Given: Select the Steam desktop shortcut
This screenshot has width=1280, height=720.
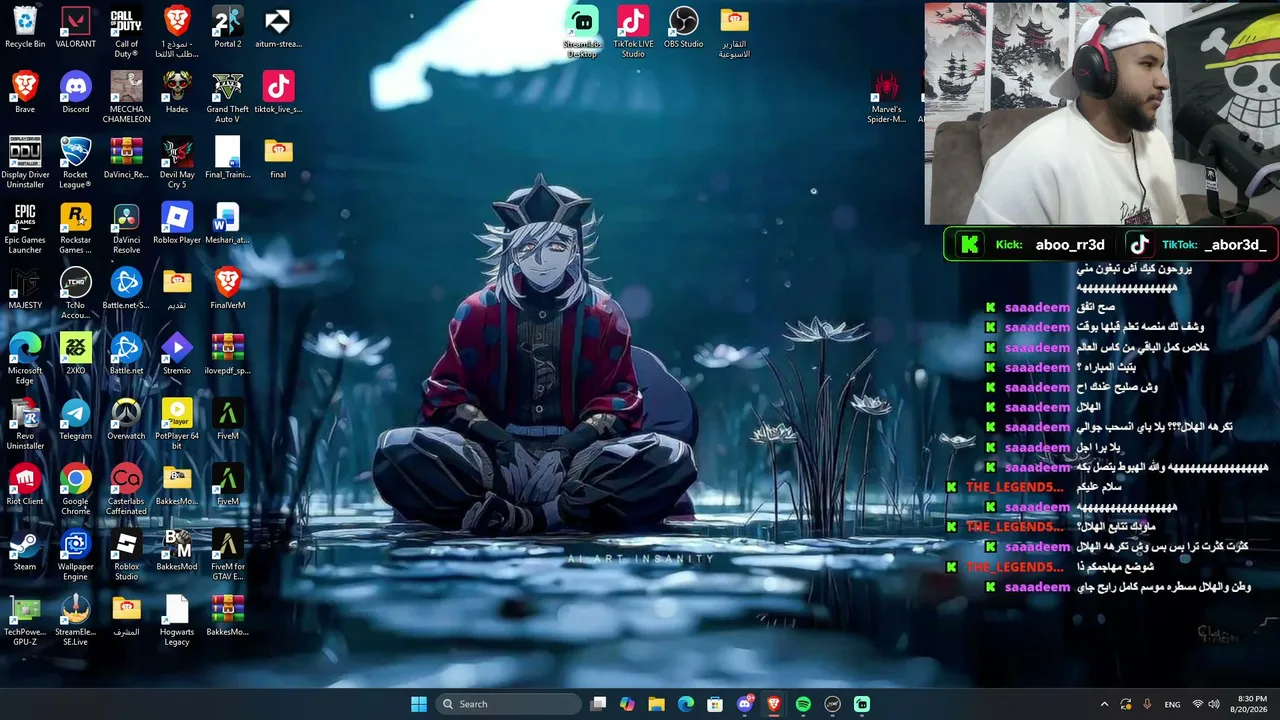Looking at the screenshot, I should pos(25,549).
